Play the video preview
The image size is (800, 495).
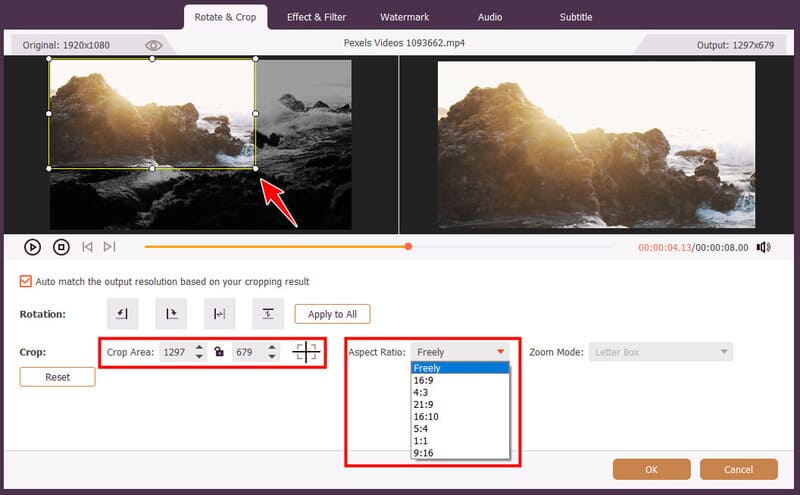32,248
